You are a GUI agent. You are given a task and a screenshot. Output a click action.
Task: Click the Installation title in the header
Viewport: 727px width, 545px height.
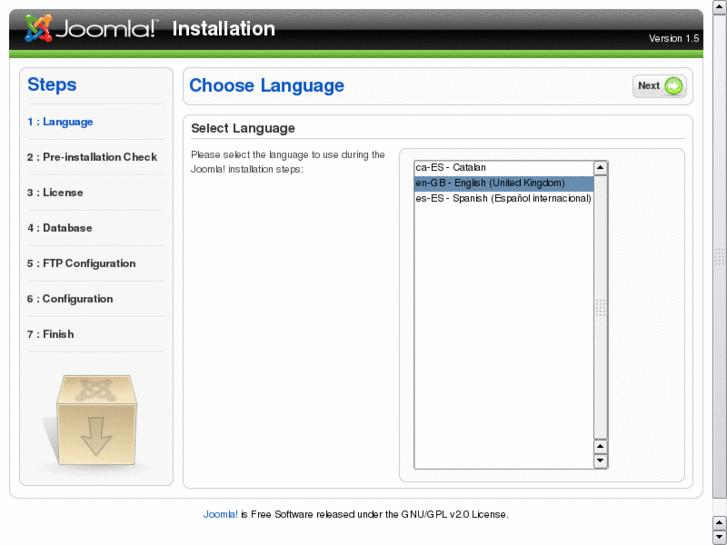point(223,29)
